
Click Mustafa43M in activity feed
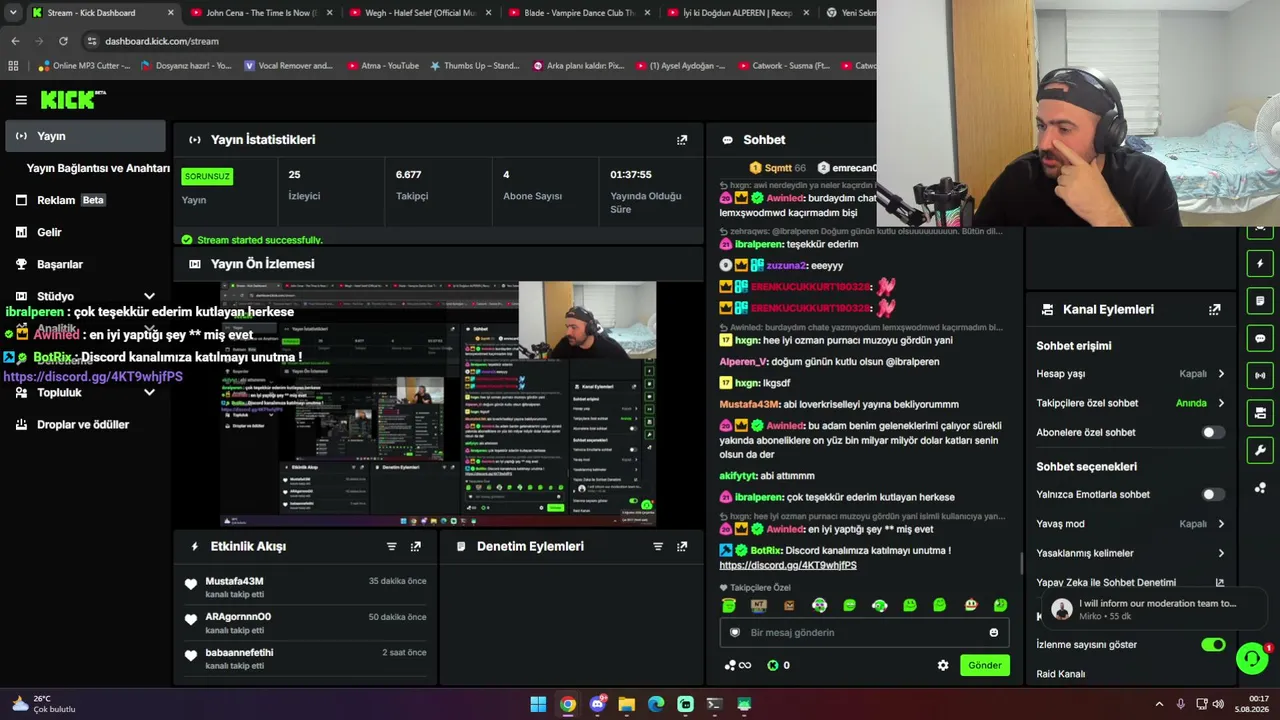(234, 581)
